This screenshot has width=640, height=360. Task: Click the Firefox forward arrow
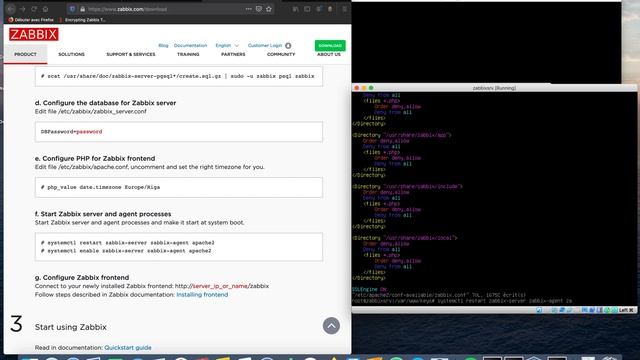pyautogui.click(x=22, y=9)
